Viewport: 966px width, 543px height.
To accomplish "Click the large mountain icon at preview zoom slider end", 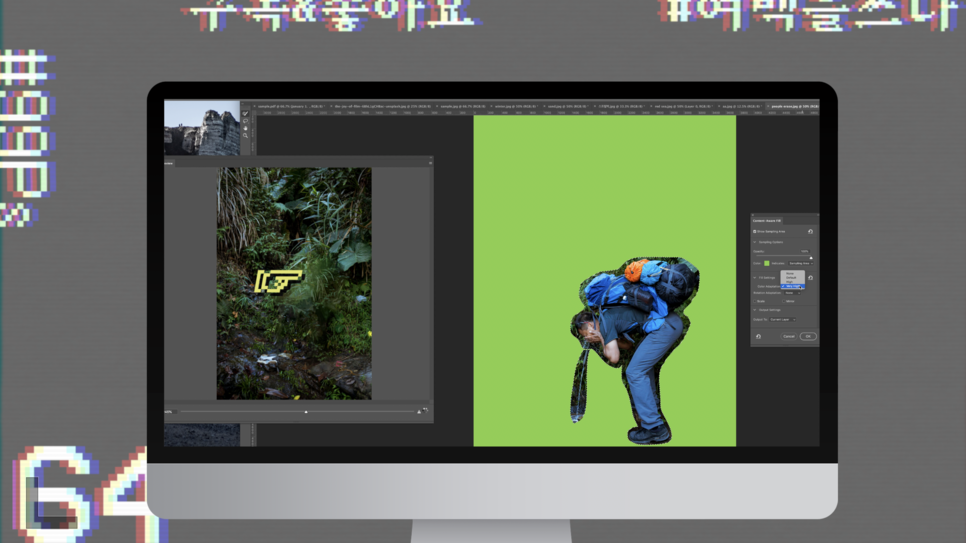I will tap(419, 411).
